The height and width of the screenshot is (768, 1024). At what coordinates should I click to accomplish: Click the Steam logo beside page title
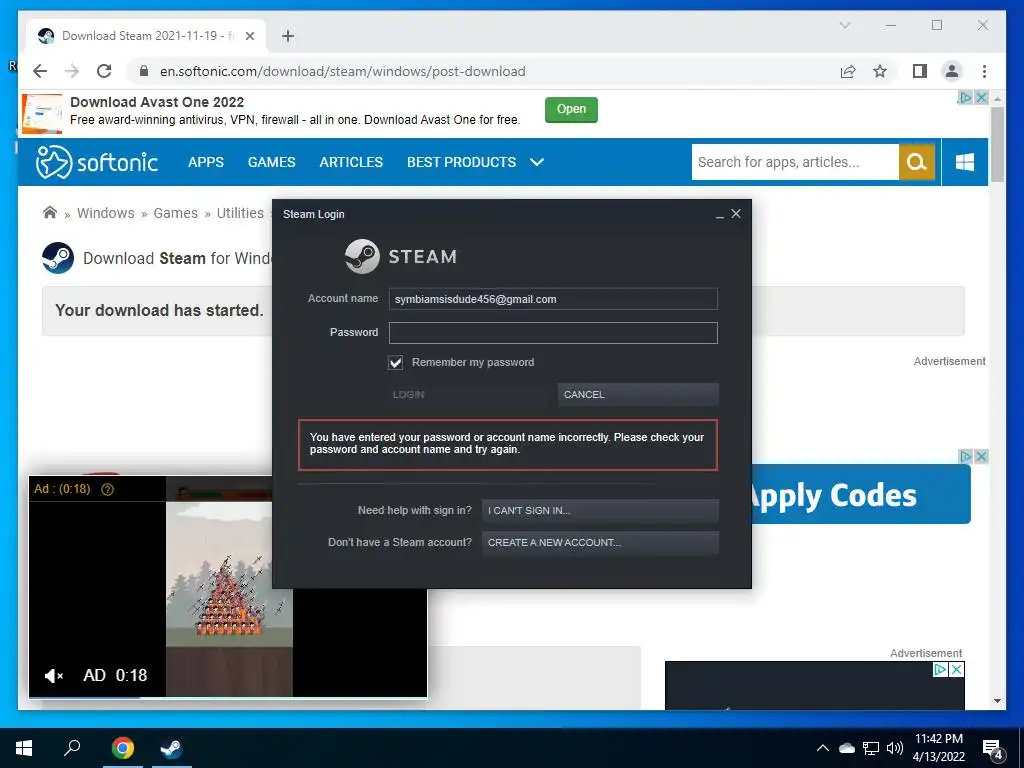[x=58, y=258]
